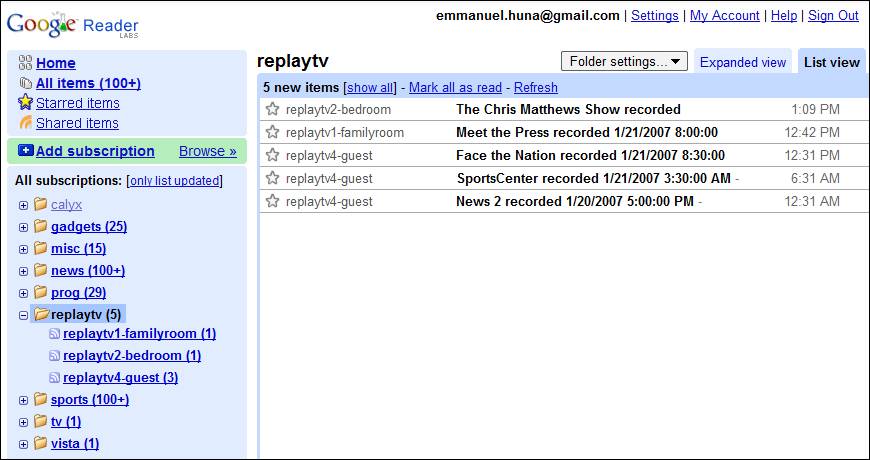Click the All items stack icon
870x460 pixels.
(x=26, y=83)
